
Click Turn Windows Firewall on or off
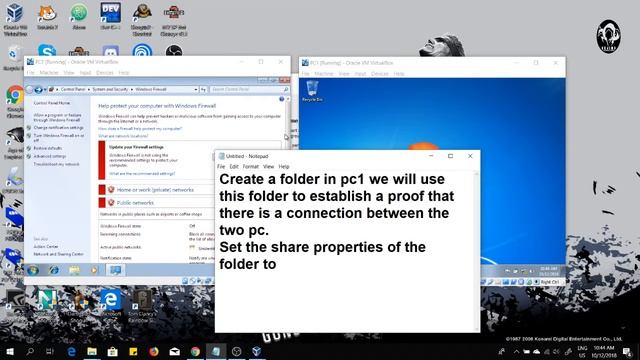pos(59,138)
